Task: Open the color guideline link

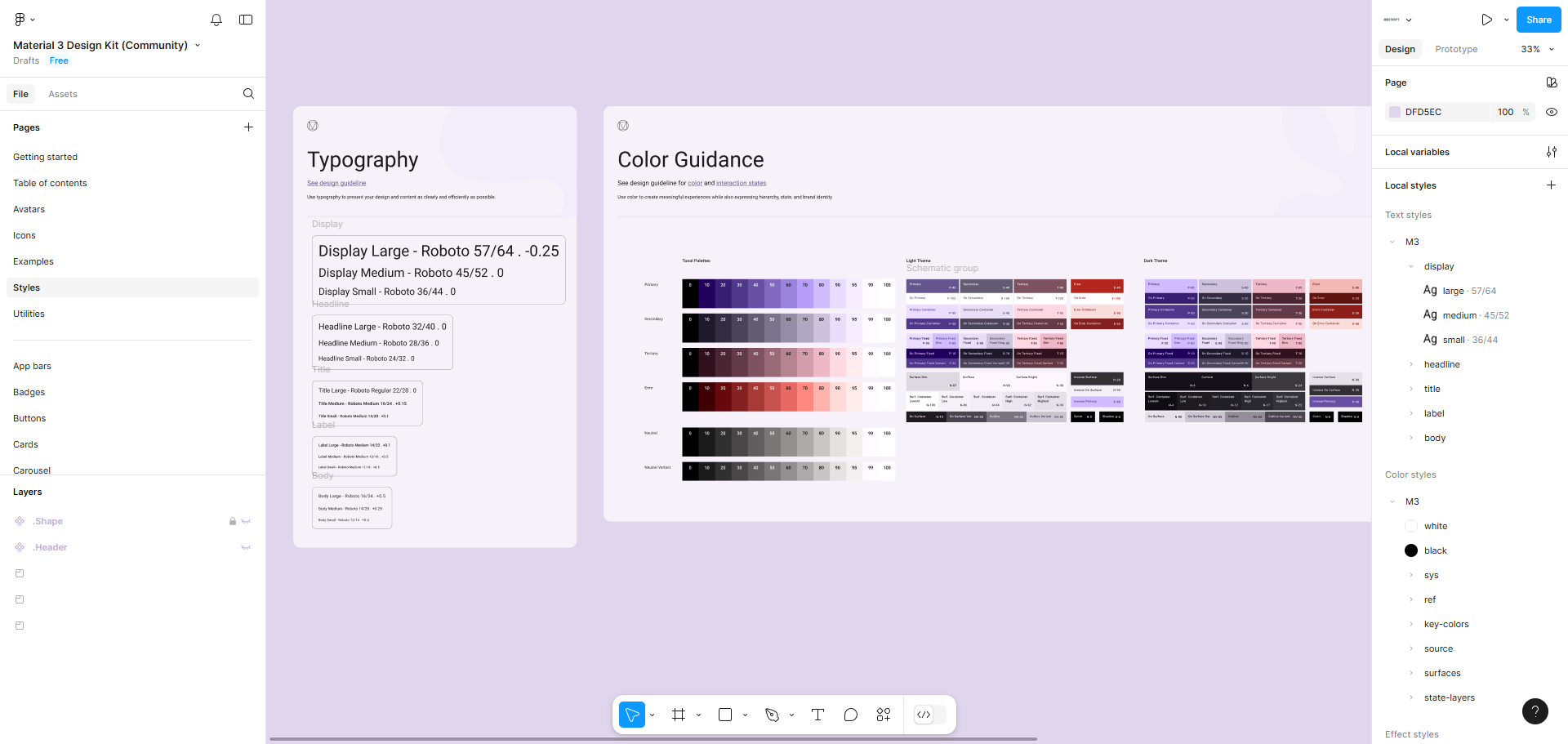Action: (695, 183)
